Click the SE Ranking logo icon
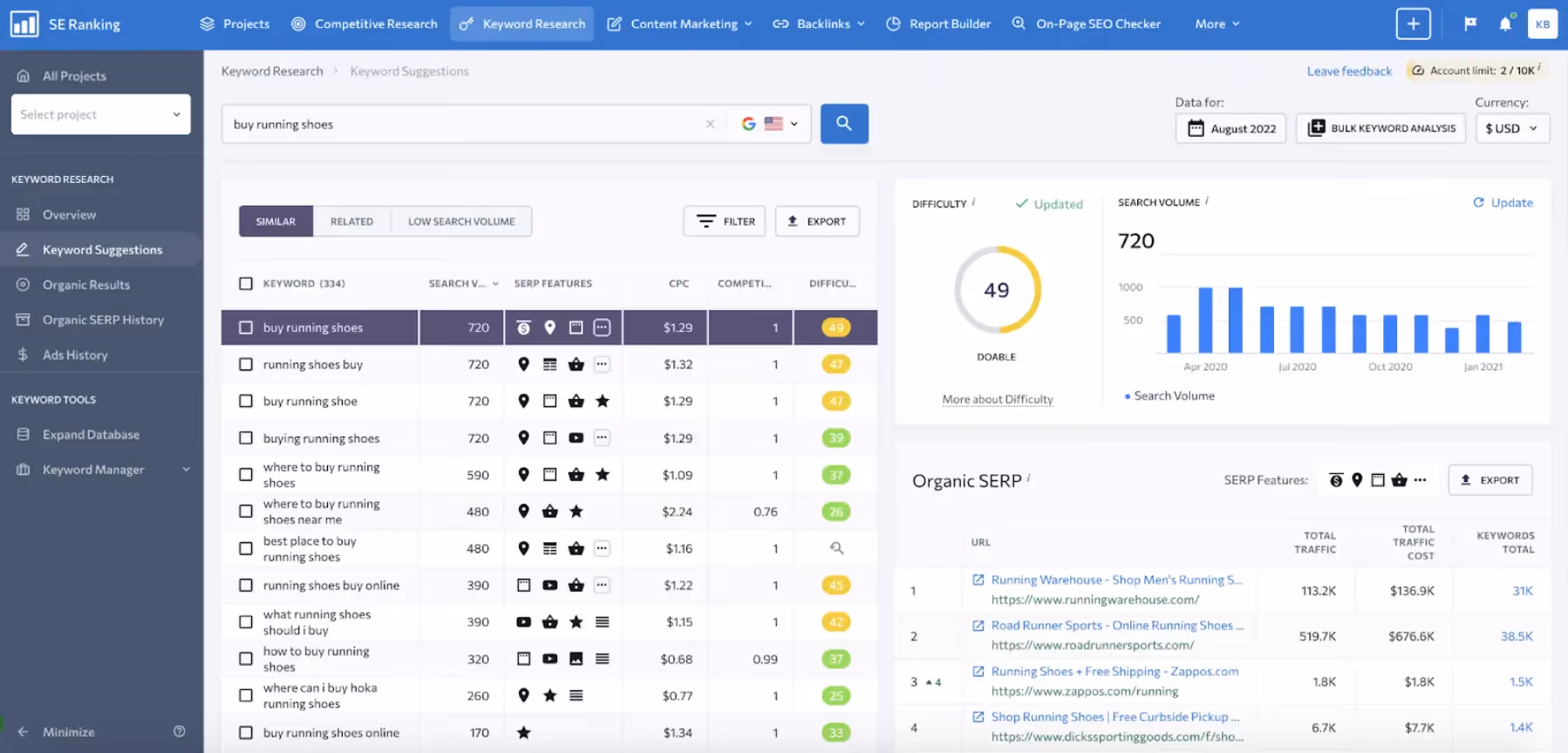The image size is (1568, 753). (x=24, y=24)
